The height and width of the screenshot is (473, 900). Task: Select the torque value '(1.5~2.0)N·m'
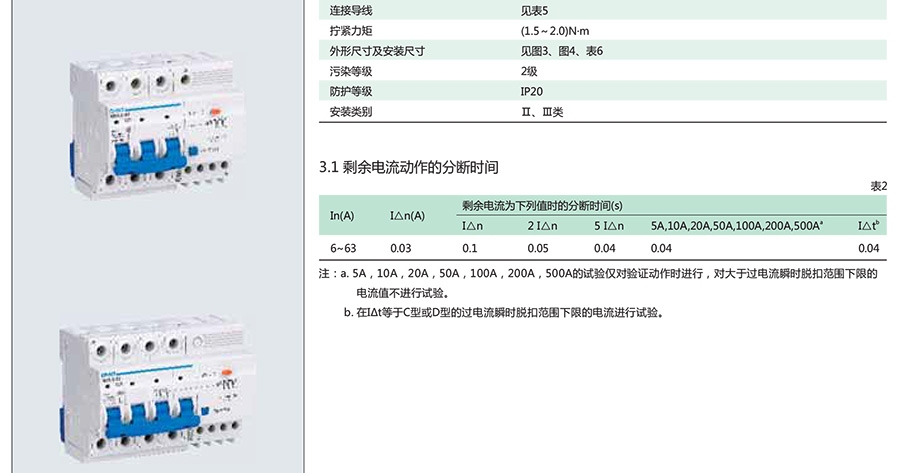(x=555, y=31)
